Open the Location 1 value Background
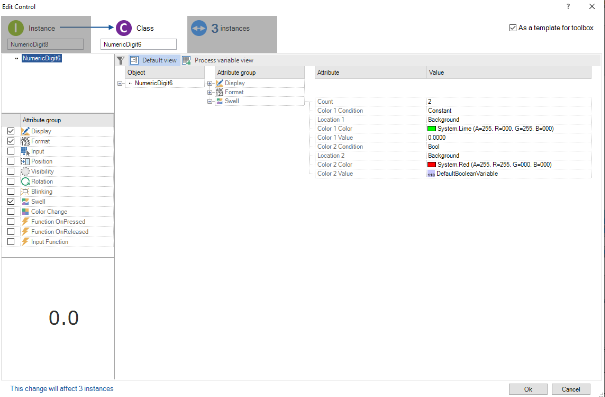Viewport: 605px width, 397px height. point(509,120)
